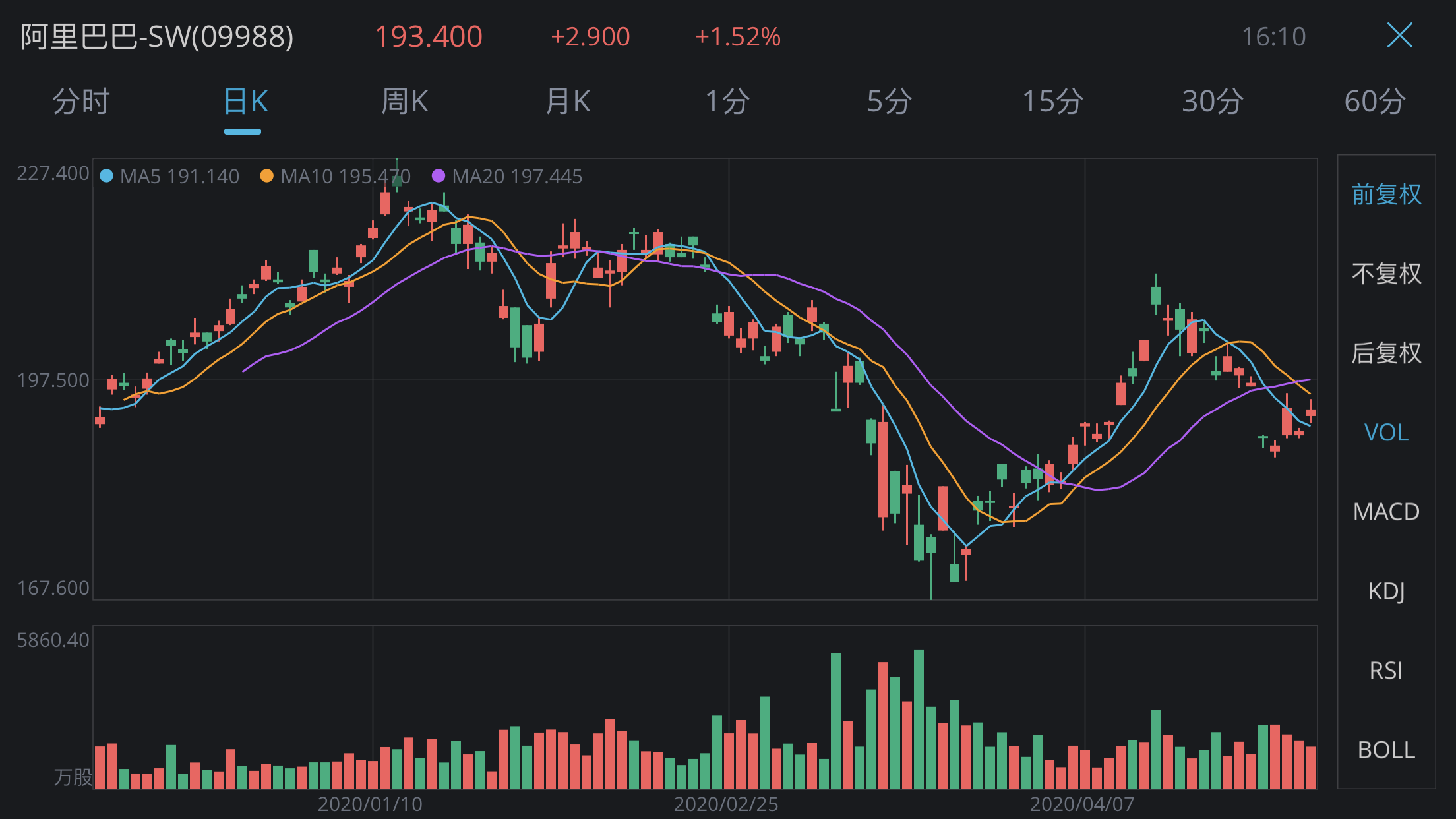Click the 2020/01/10 date label
This screenshot has height=819, width=1456.
370,804
